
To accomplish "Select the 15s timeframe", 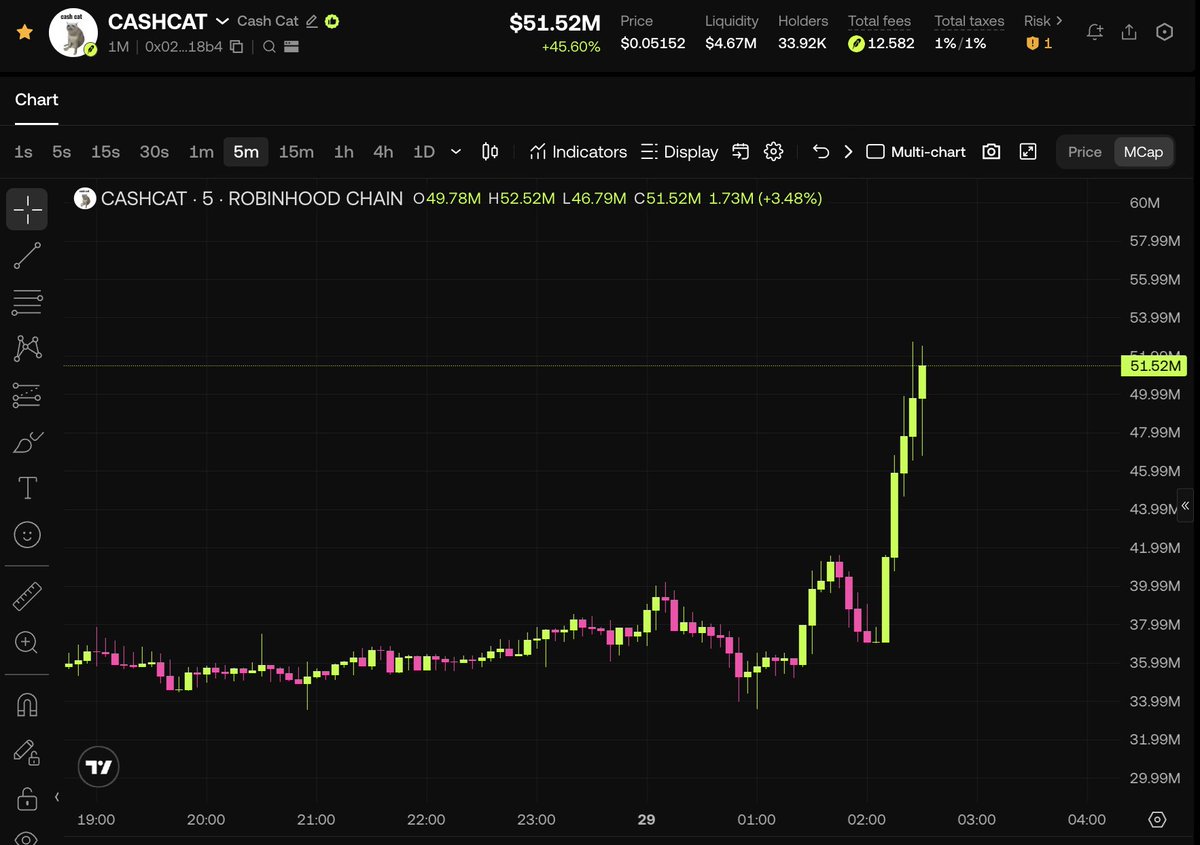I will click(x=105, y=152).
